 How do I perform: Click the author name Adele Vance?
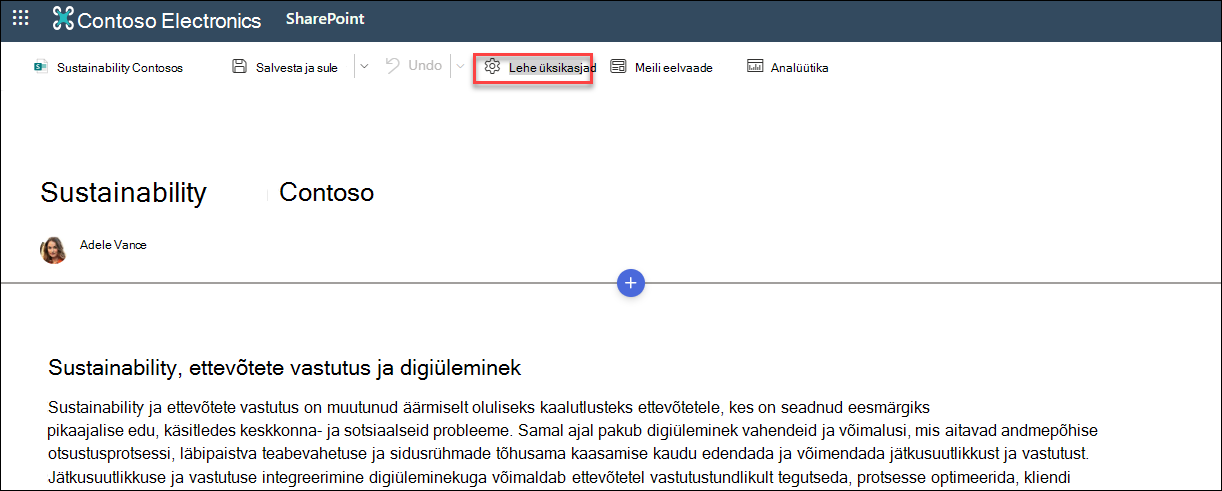point(113,245)
